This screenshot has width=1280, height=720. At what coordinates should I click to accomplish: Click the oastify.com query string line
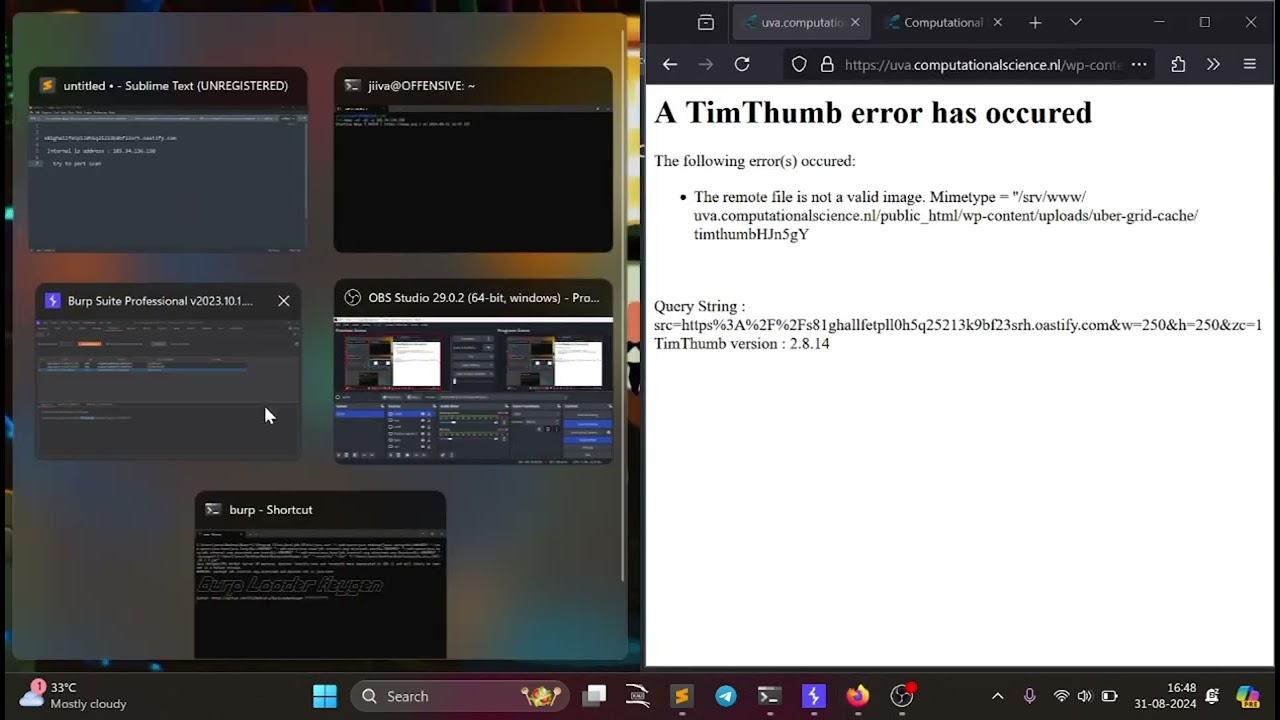coord(958,325)
